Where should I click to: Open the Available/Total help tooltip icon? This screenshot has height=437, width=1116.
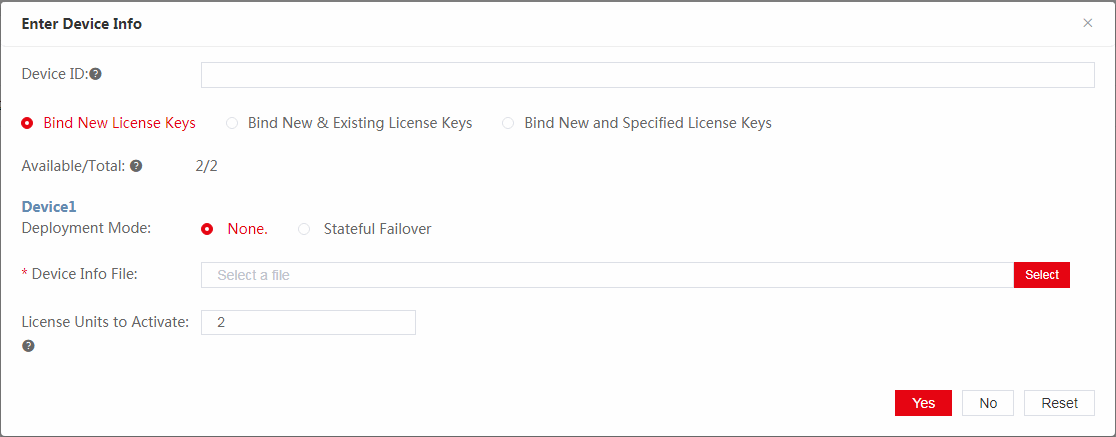pos(136,167)
